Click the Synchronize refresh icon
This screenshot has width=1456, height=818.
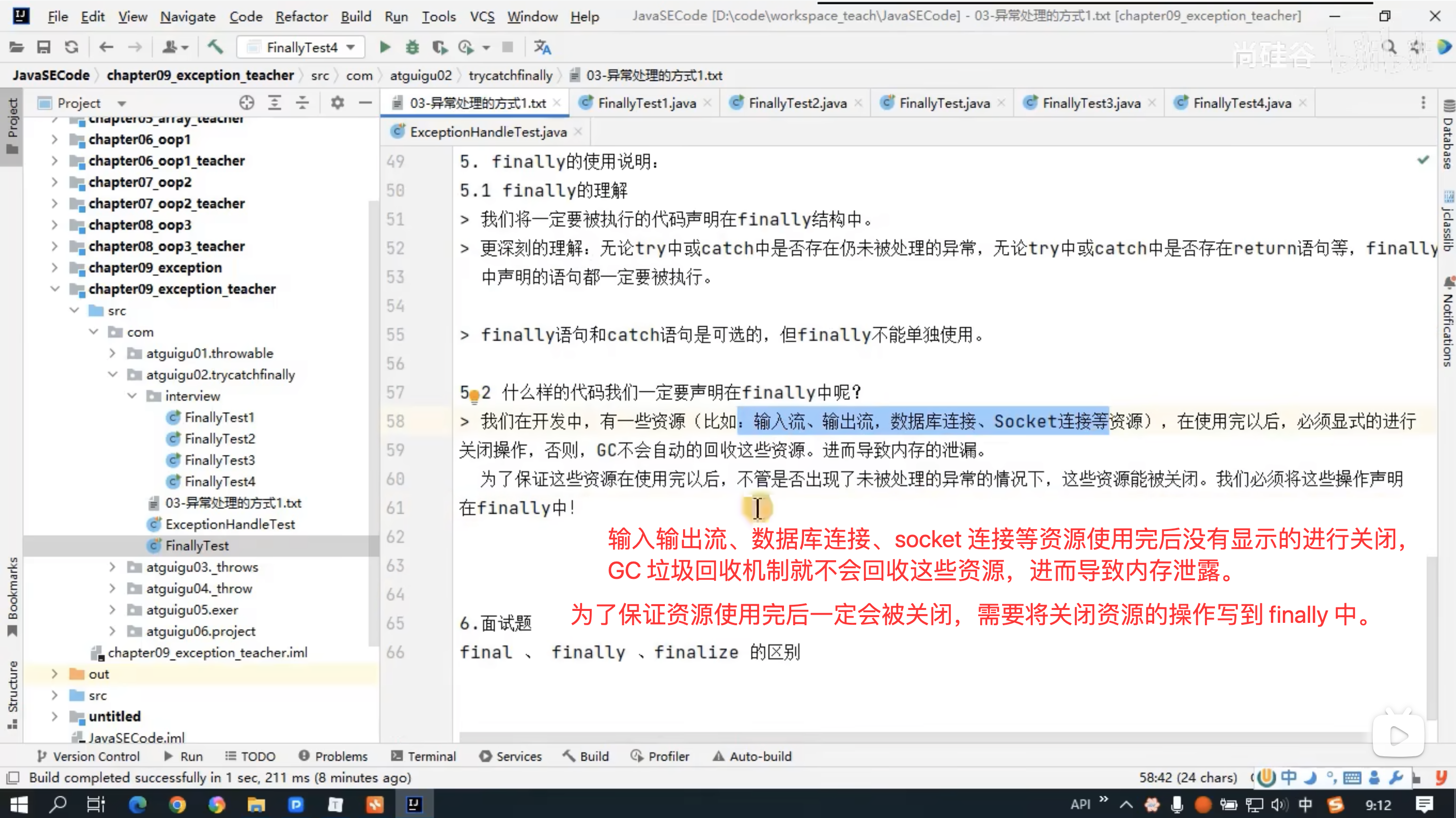tap(71, 47)
